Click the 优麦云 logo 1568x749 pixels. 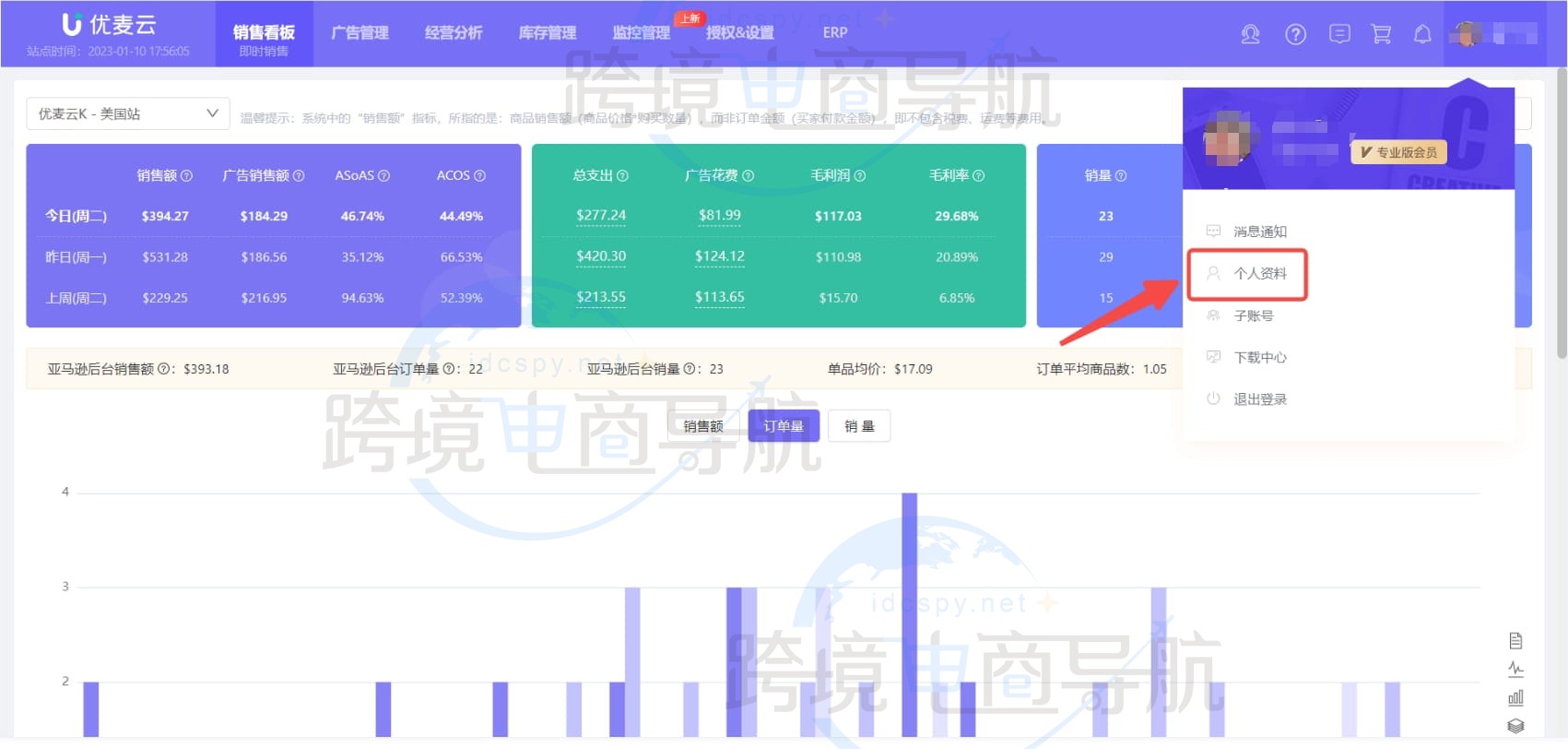(110, 25)
